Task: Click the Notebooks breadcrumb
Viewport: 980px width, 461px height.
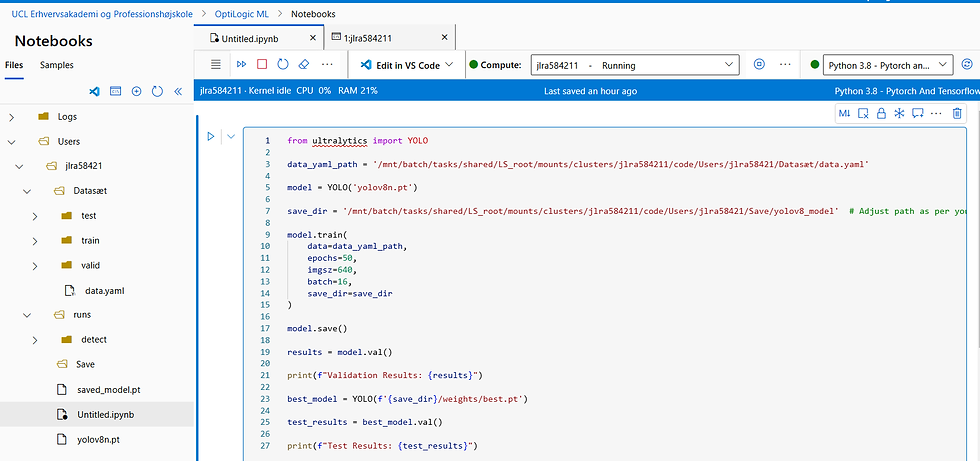Action: pos(313,14)
